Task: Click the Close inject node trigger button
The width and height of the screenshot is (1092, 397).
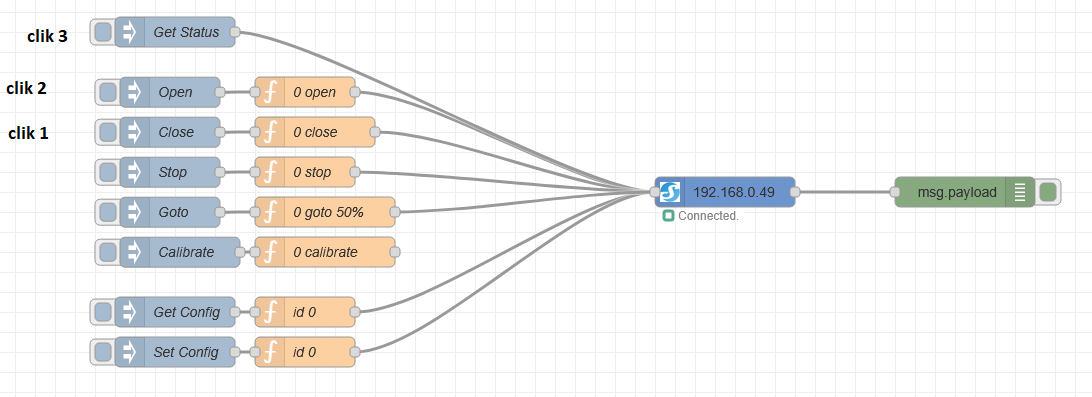Action: pyautogui.click(x=108, y=132)
